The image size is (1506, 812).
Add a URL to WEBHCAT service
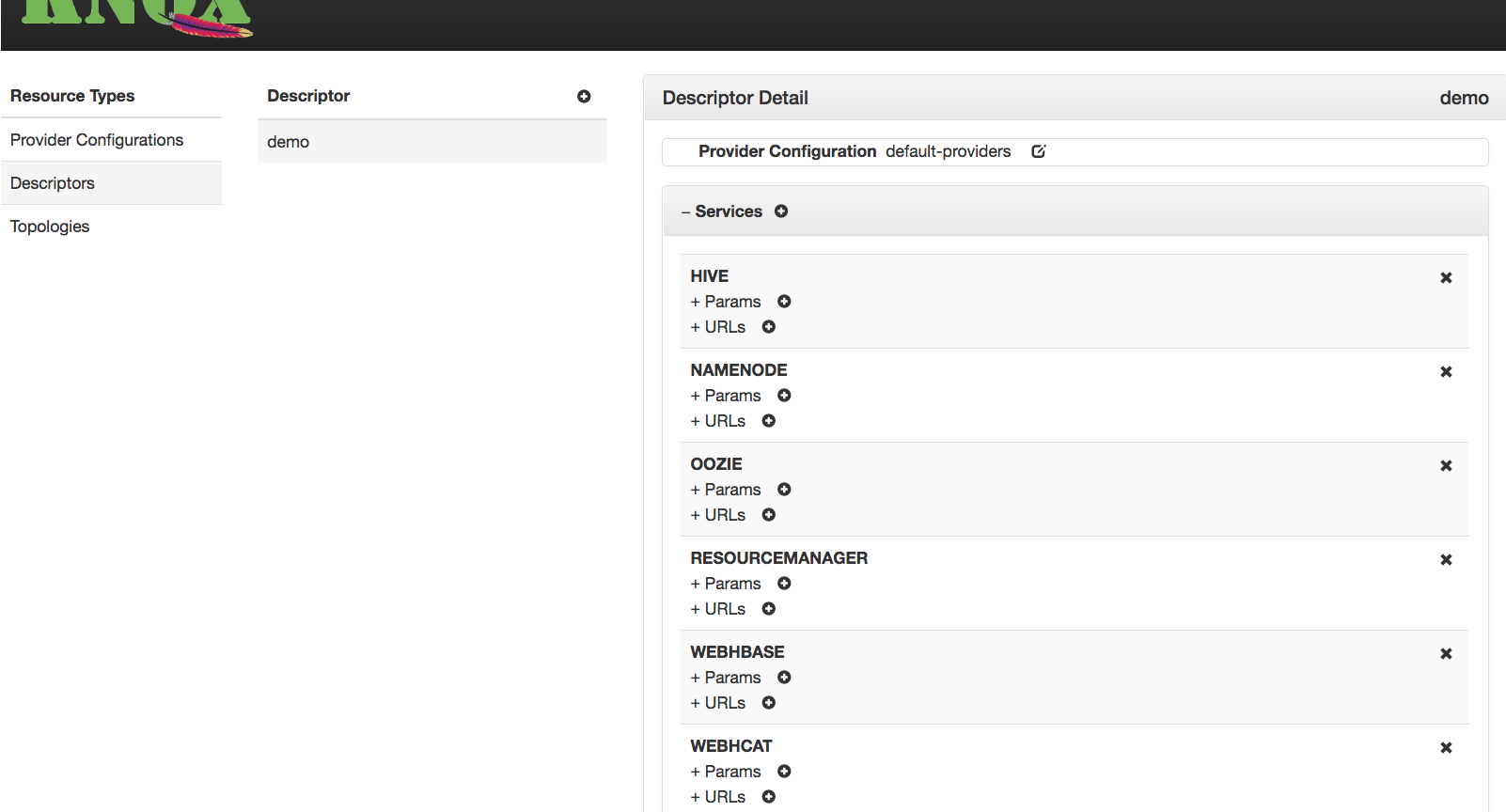click(x=769, y=797)
